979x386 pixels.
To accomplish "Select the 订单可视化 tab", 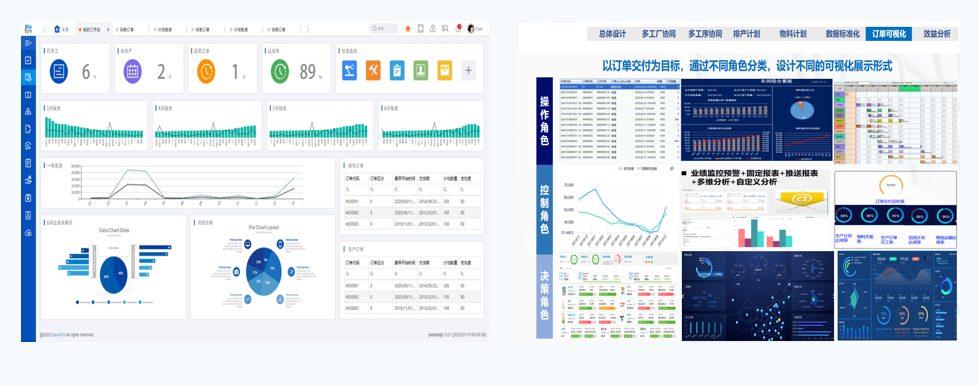I will pos(889,34).
